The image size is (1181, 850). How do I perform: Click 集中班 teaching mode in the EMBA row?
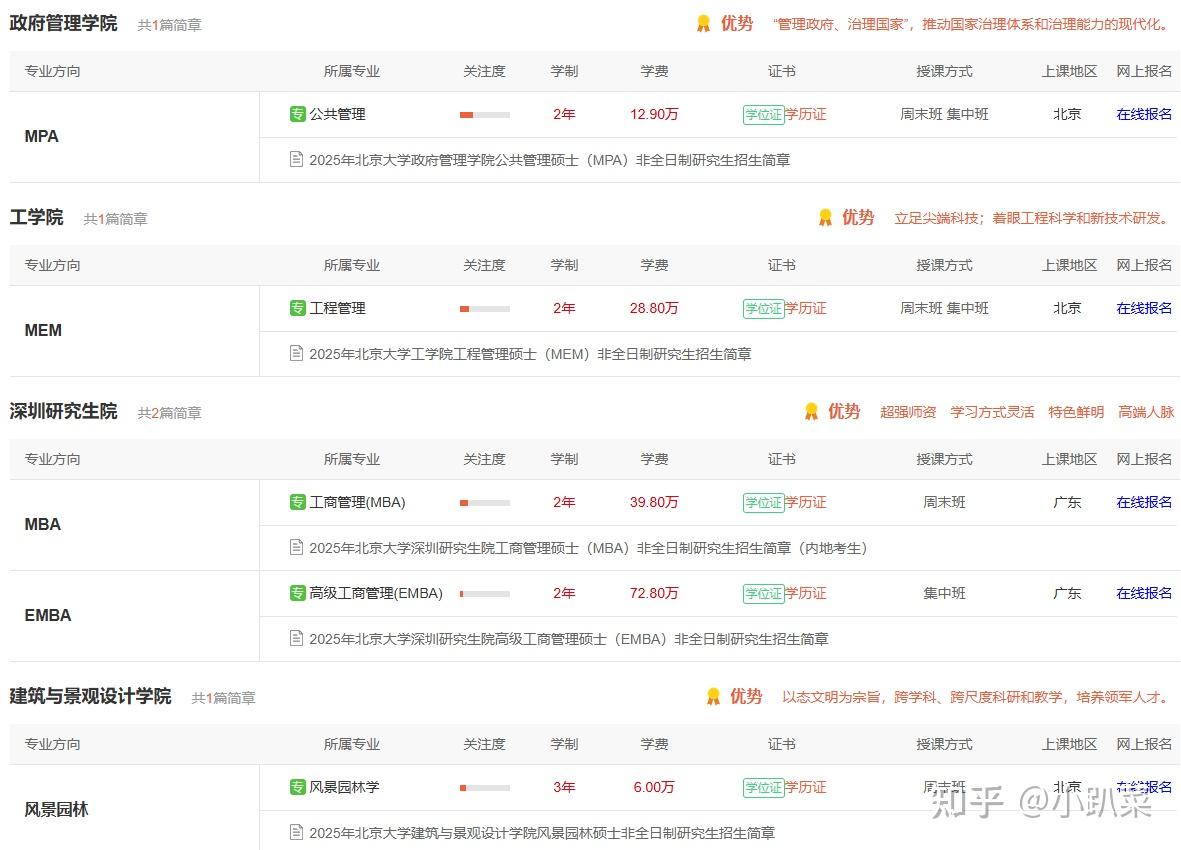click(x=944, y=593)
